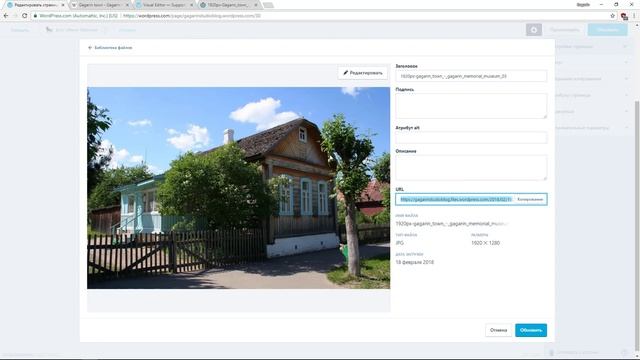The width and height of the screenshot is (640, 360).
Task: Open the Chrome profile name button
Action: (583, 4)
